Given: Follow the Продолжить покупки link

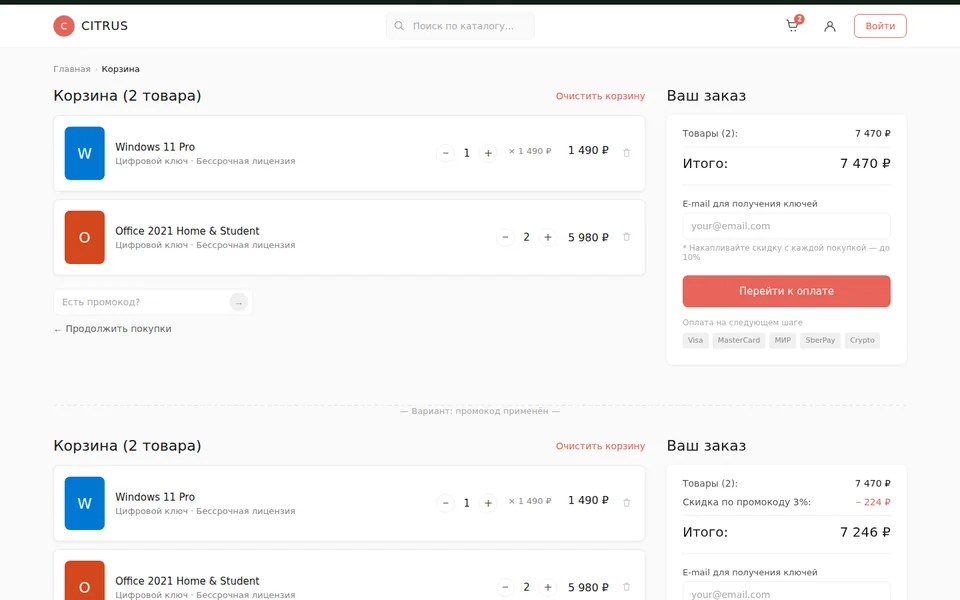Looking at the screenshot, I should [x=113, y=329].
